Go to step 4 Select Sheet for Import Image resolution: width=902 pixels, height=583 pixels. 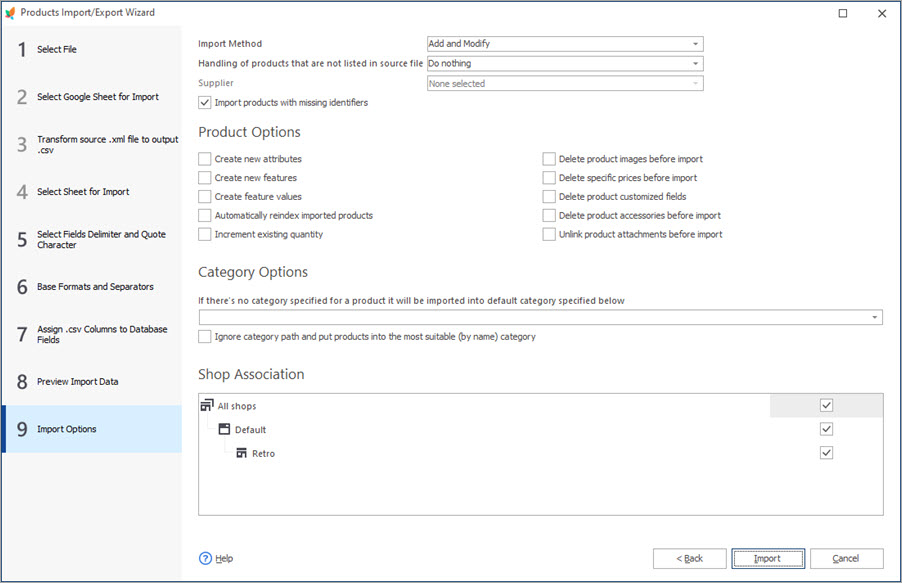tap(92, 192)
